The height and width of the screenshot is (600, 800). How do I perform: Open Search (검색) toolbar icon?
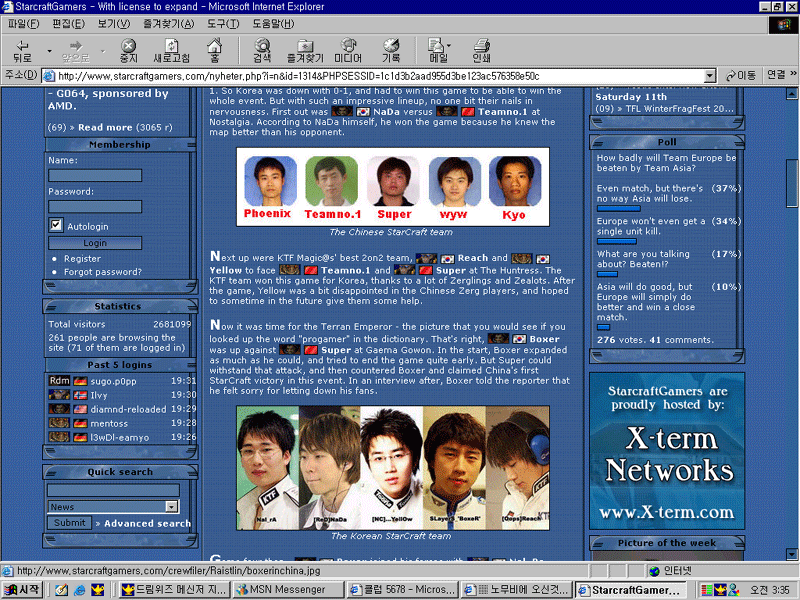[x=262, y=51]
